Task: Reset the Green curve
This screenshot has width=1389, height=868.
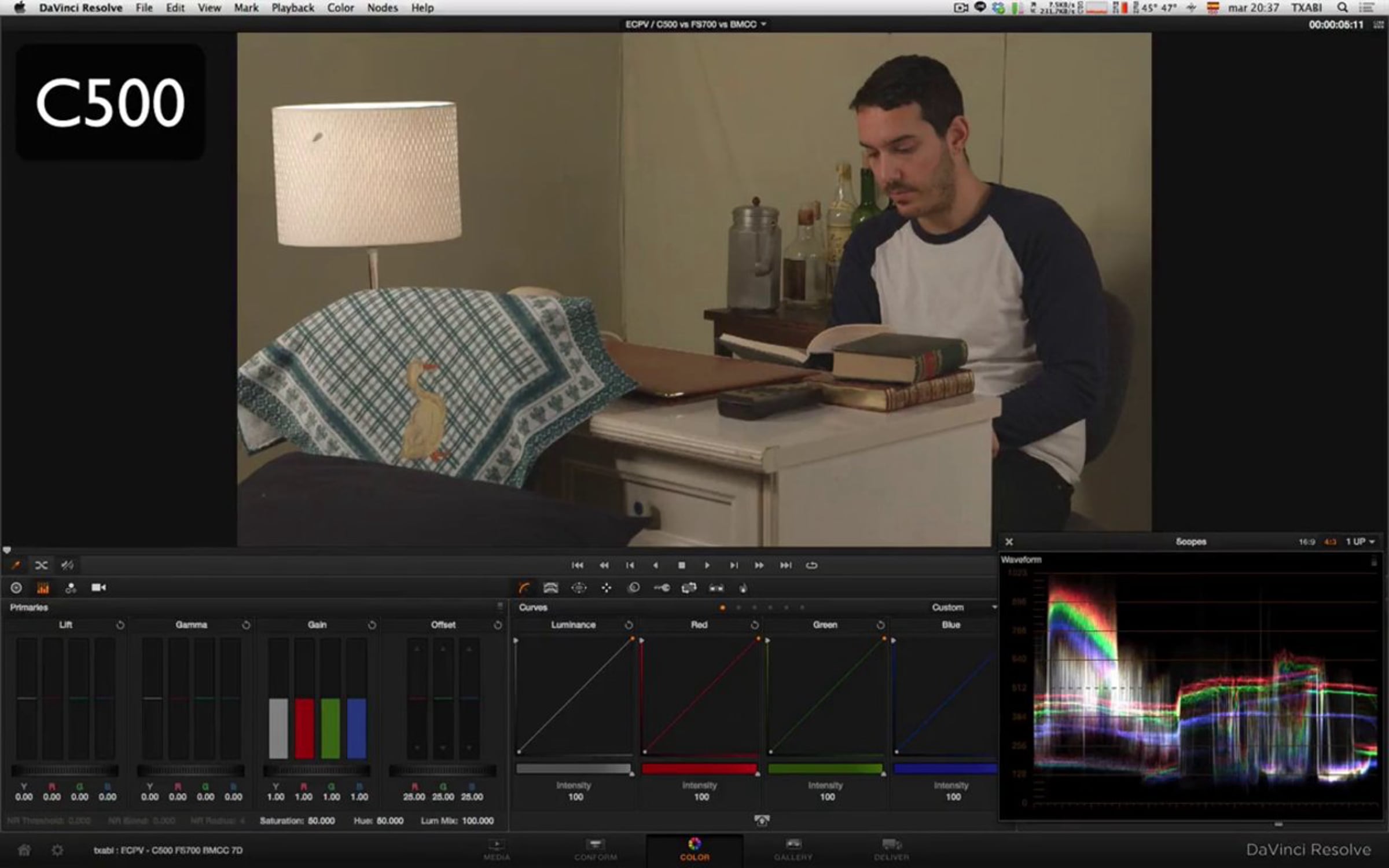Action: [880, 625]
